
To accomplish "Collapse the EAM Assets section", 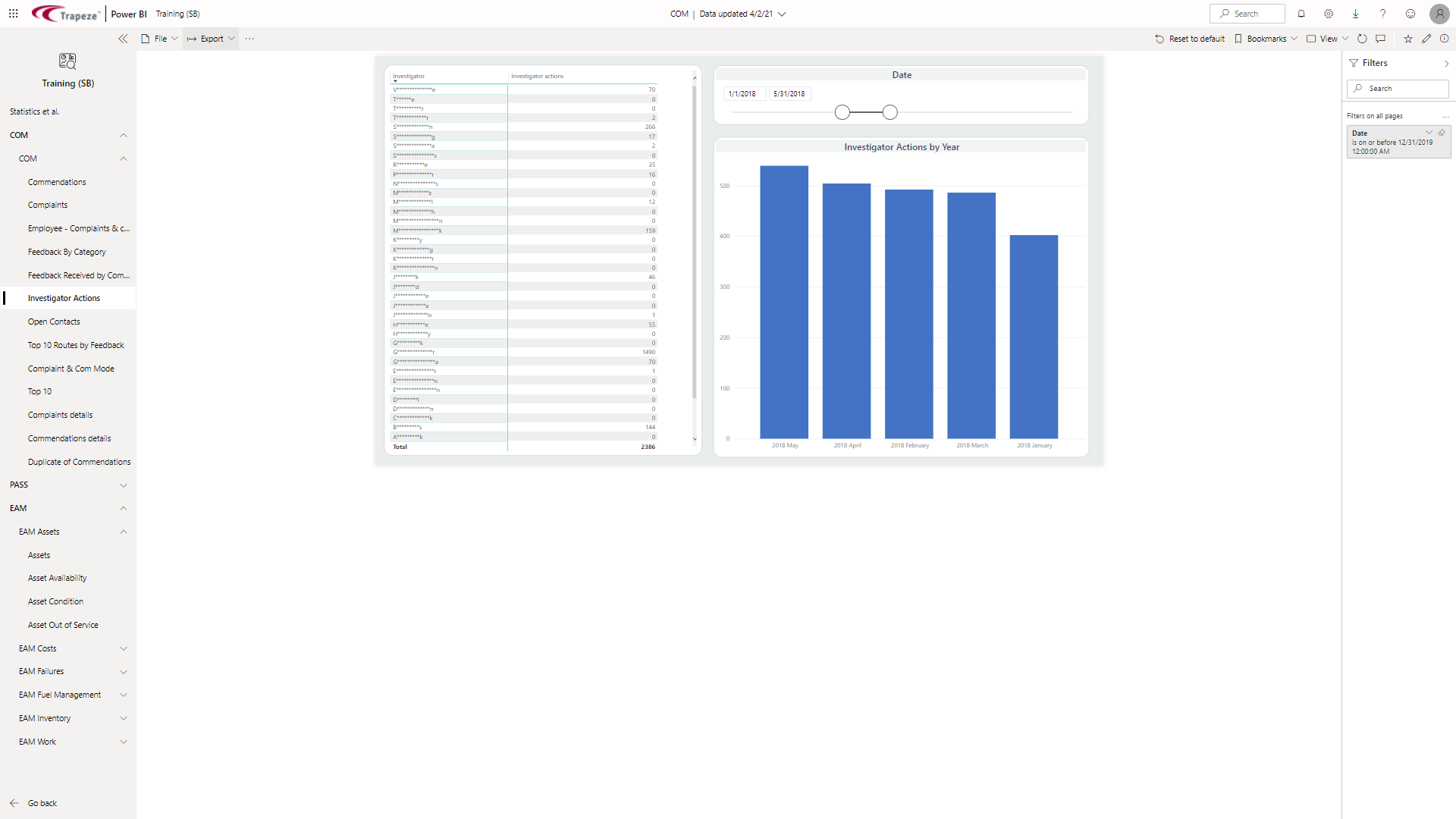I will [124, 532].
